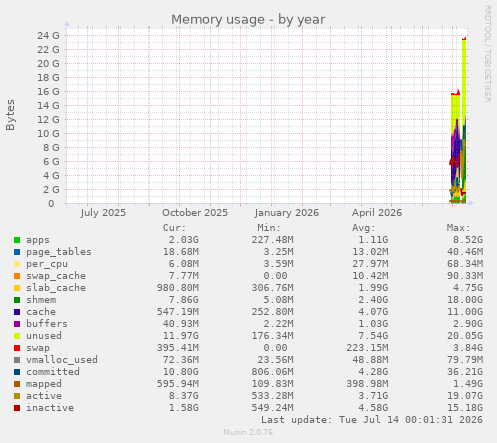
Task: Click the 'cache' legend label
Action: click(x=41, y=312)
